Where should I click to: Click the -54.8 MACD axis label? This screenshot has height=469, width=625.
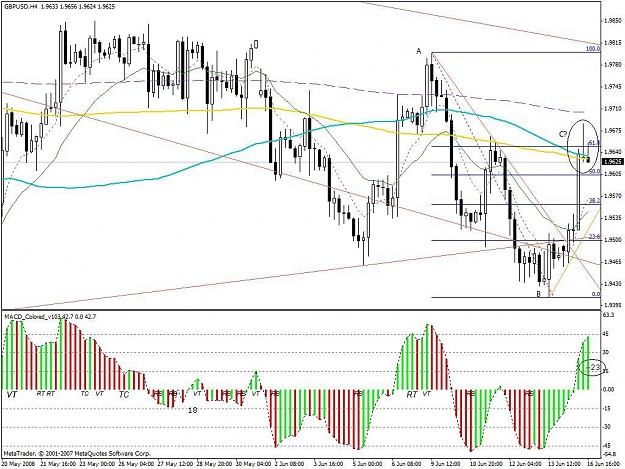tap(609, 453)
